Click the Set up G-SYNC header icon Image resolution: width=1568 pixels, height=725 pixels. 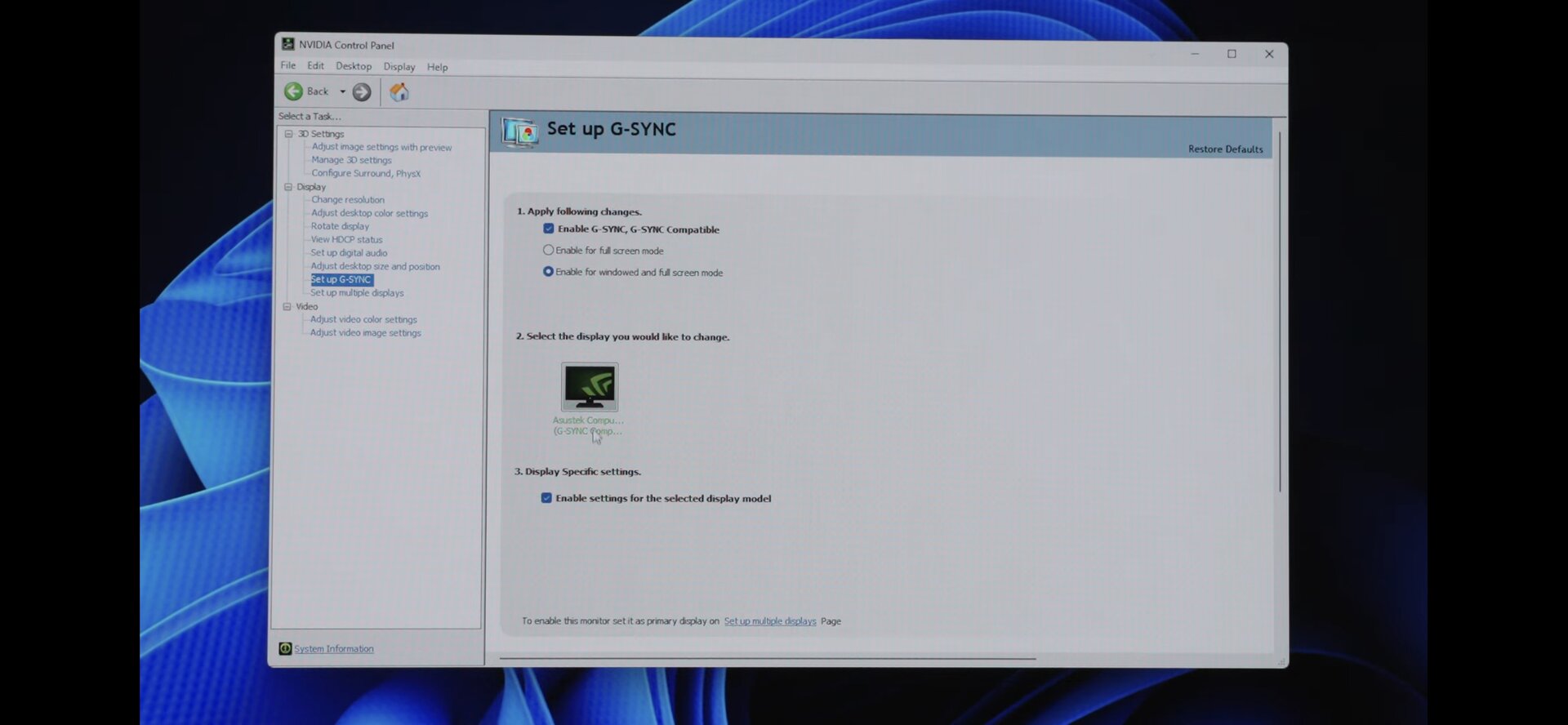pyautogui.click(x=520, y=131)
